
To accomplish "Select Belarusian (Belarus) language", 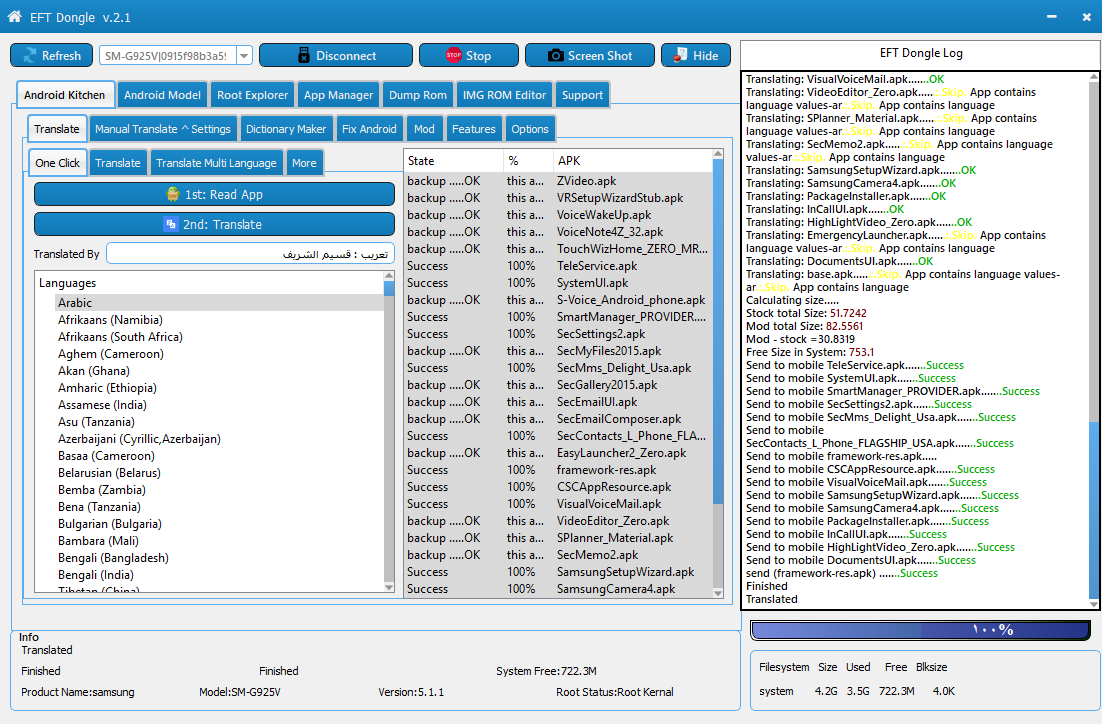I will tap(110, 473).
